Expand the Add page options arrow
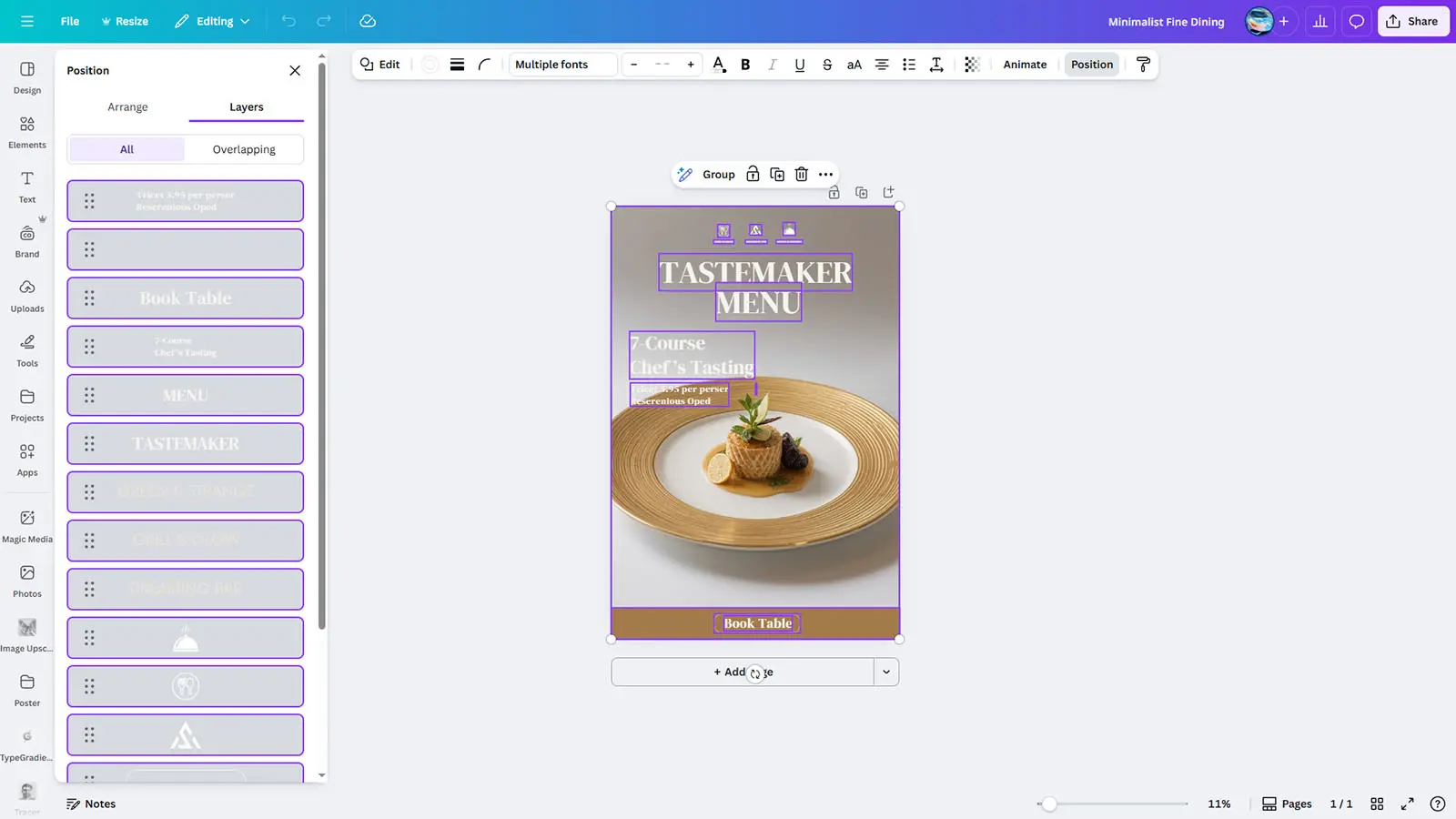1456x819 pixels. [885, 672]
